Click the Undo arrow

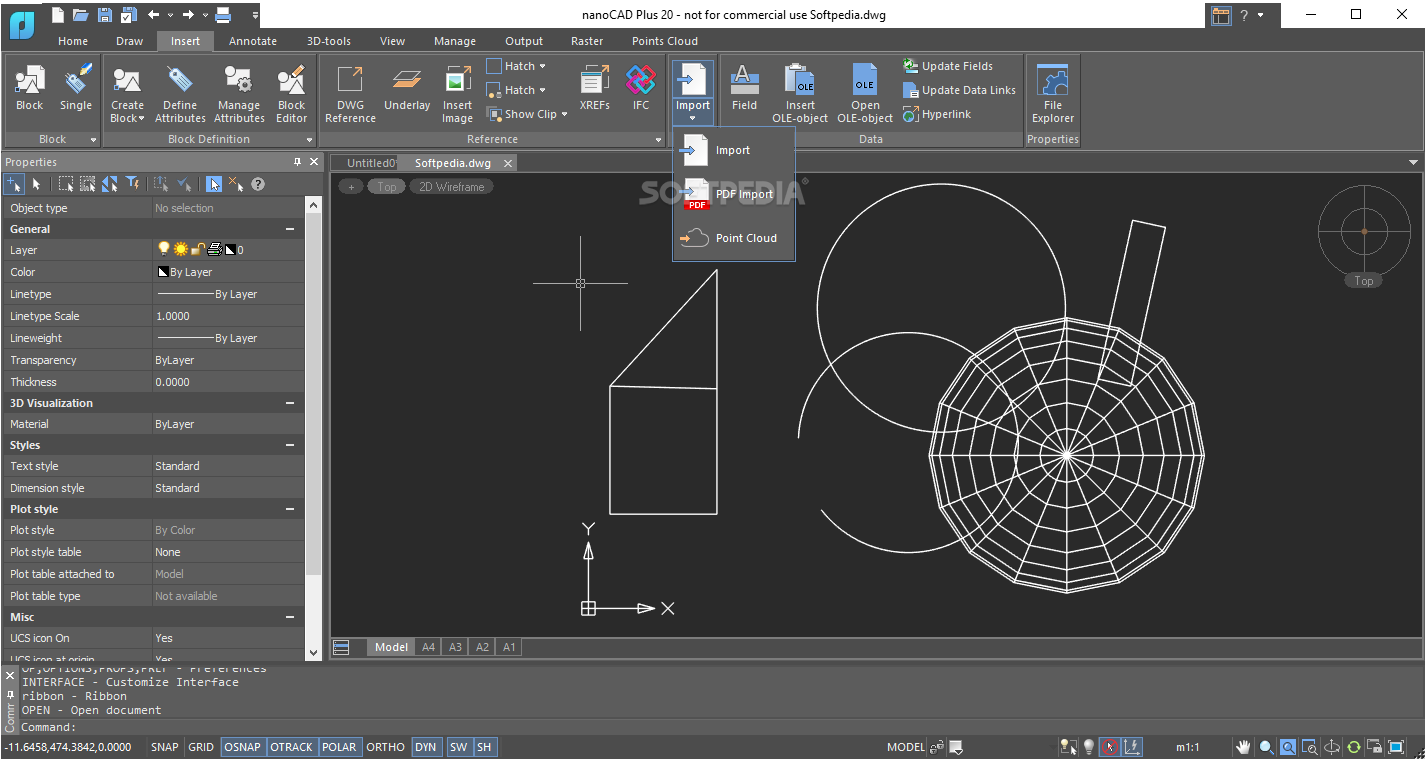pos(153,15)
